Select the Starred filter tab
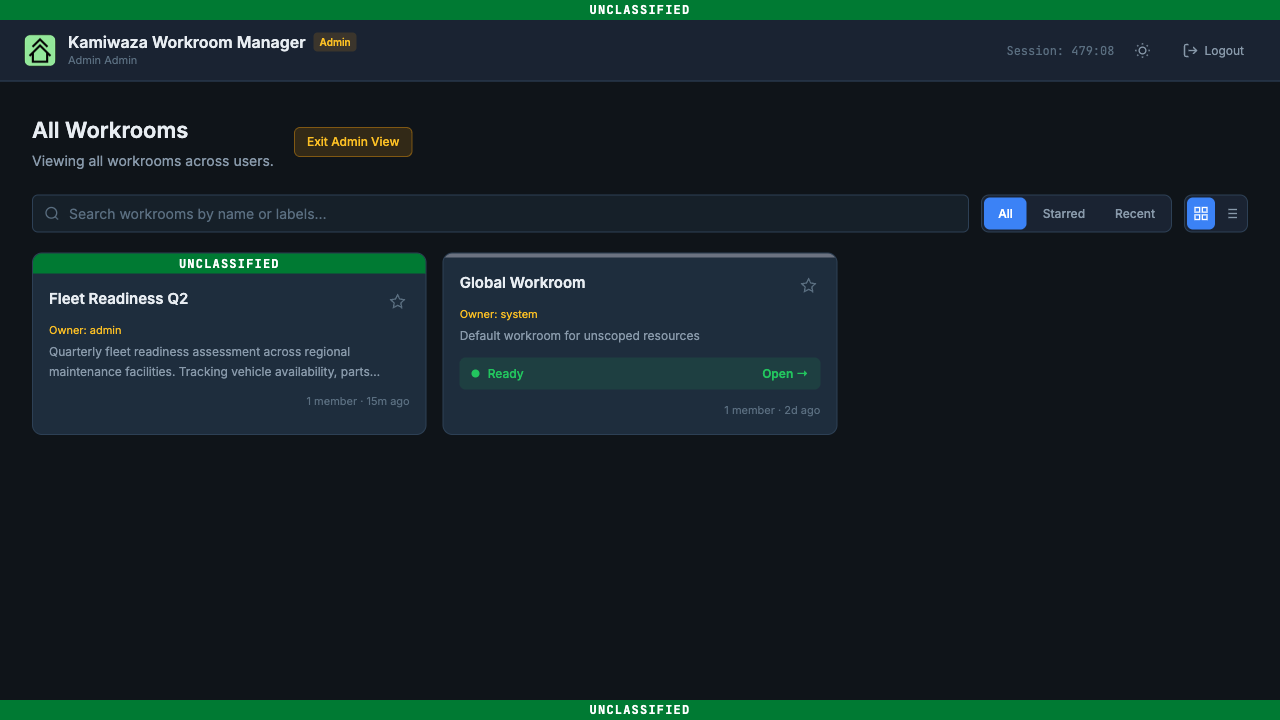The width and height of the screenshot is (1280, 720). pyautogui.click(x=1063, y=213)
